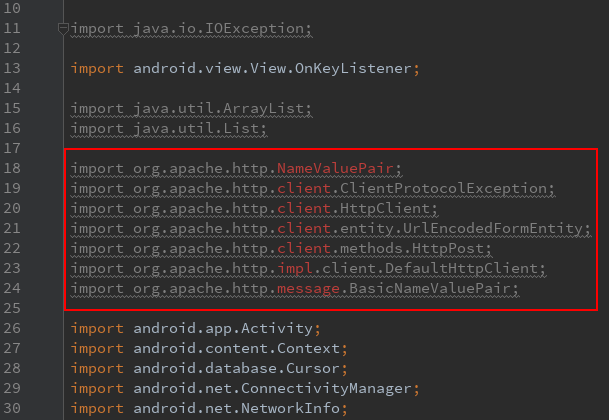
Task: Click the red 'impl' package on line 23
Action: (295, 269)
